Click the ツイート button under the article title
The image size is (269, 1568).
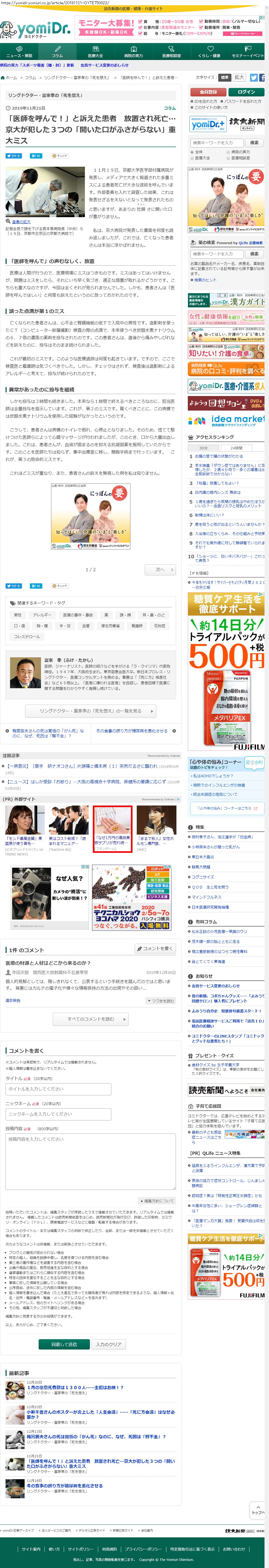(x=13, y=156)
